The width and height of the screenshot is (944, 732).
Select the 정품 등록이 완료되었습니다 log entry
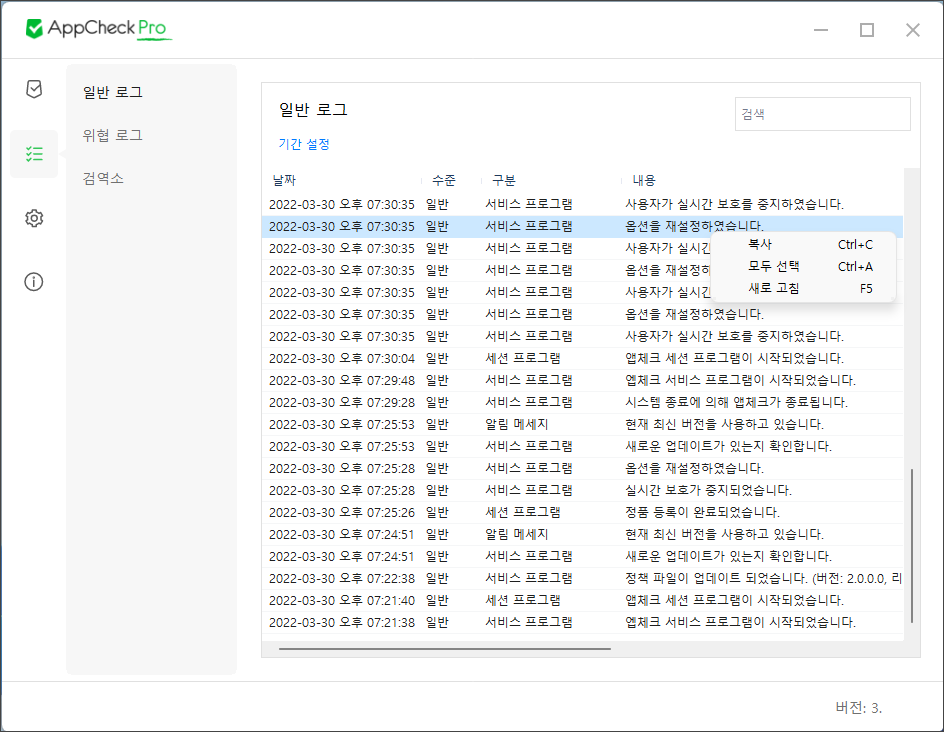tap(600, 513)
